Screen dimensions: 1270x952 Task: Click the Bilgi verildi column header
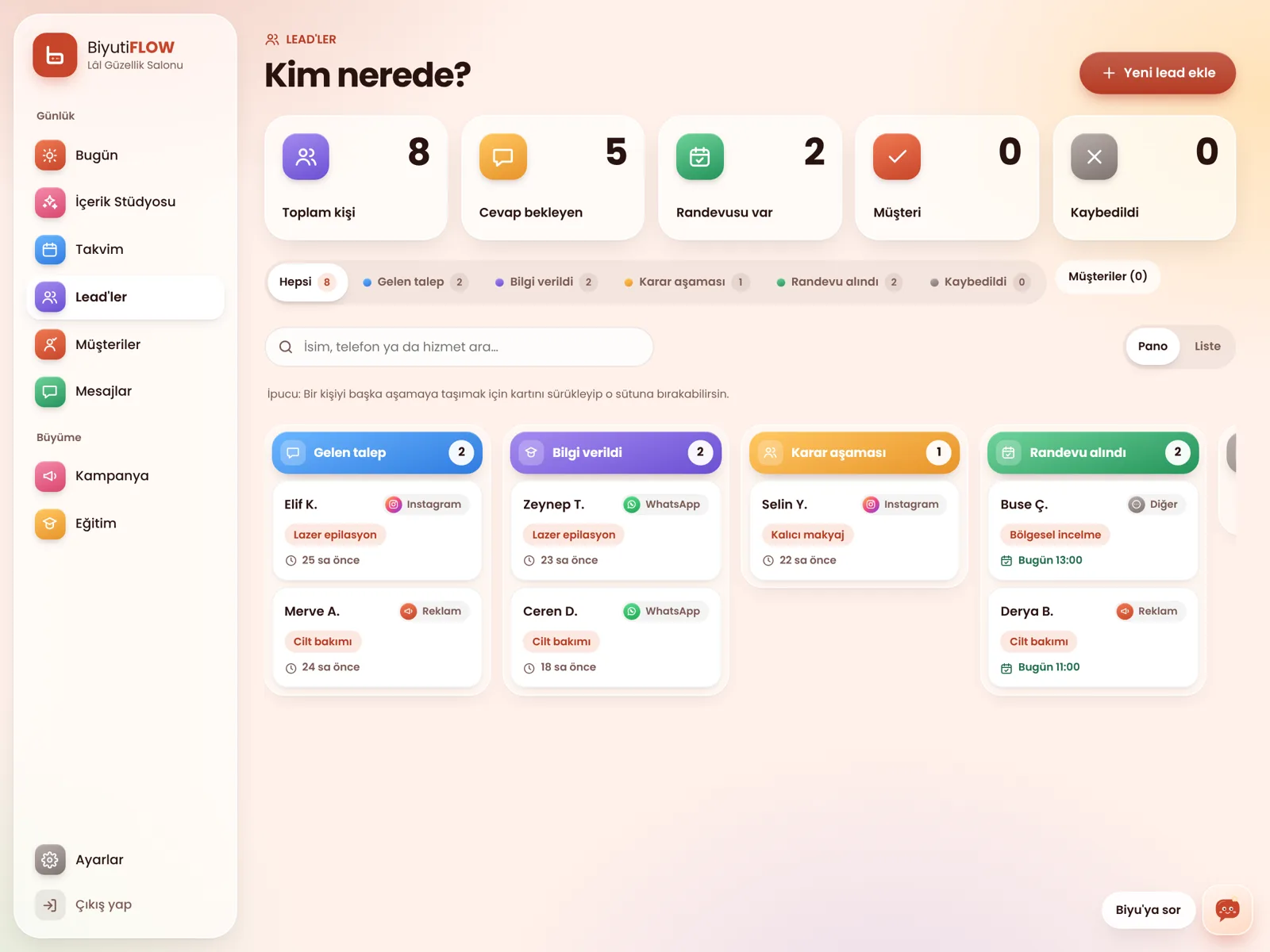pos(616,453)
